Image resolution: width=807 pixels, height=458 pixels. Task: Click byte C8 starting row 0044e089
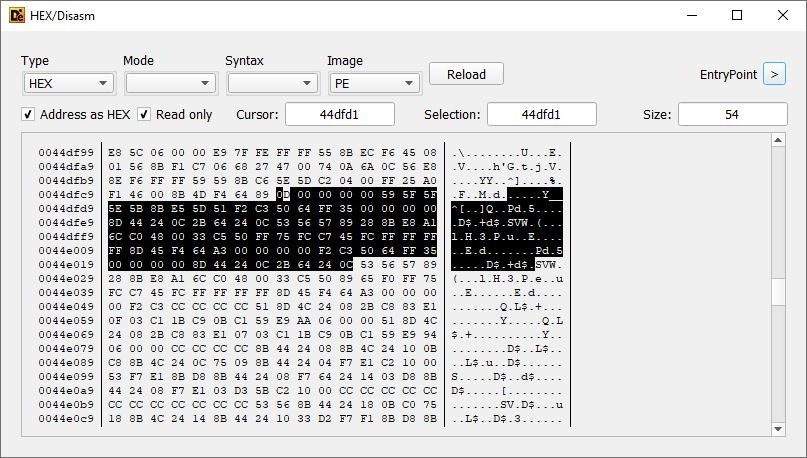(x=115, y=362)
